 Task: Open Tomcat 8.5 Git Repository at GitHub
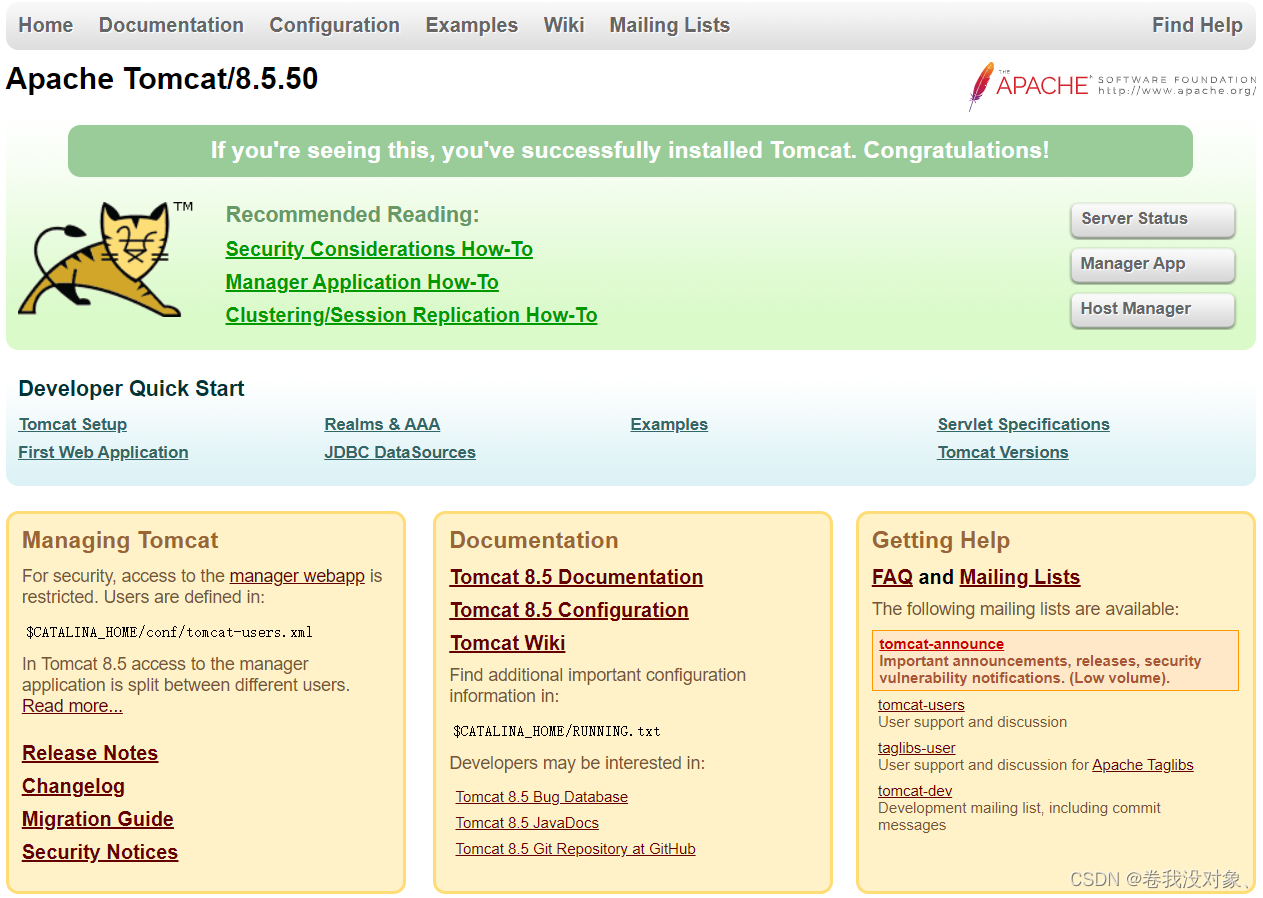coord(575,849)
